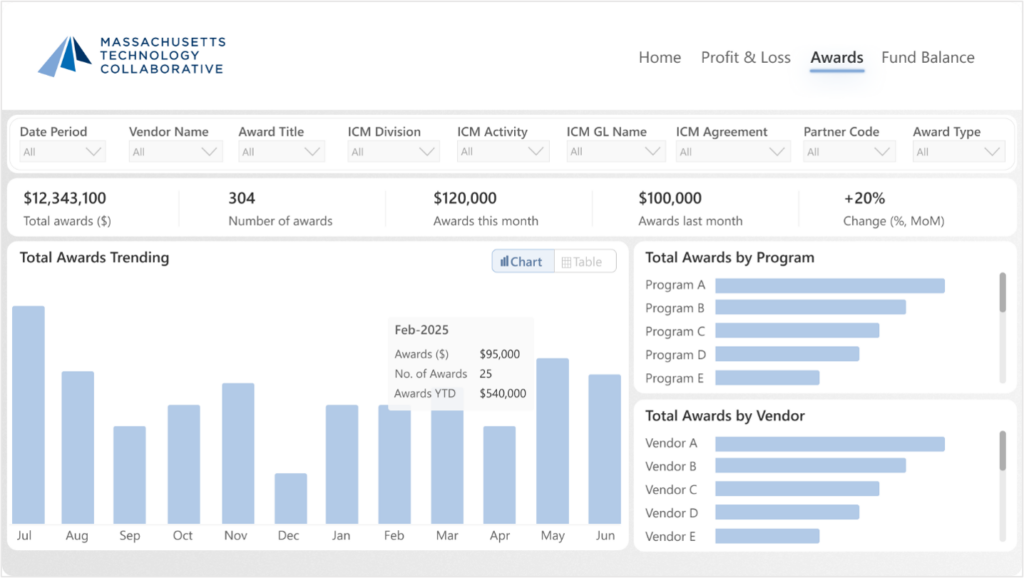Click the Nov bar in the chart
Image resolution: width=1024 pixels, height=578 pixels.
[x=238, y=453]
